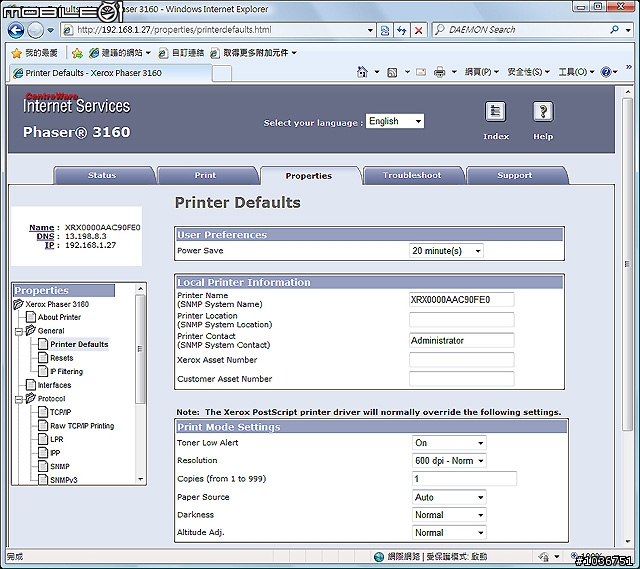Image resolution: width=640 pixels, height=569 pixels.
Task: Open the Index page icon
Action: click(495, 111)
